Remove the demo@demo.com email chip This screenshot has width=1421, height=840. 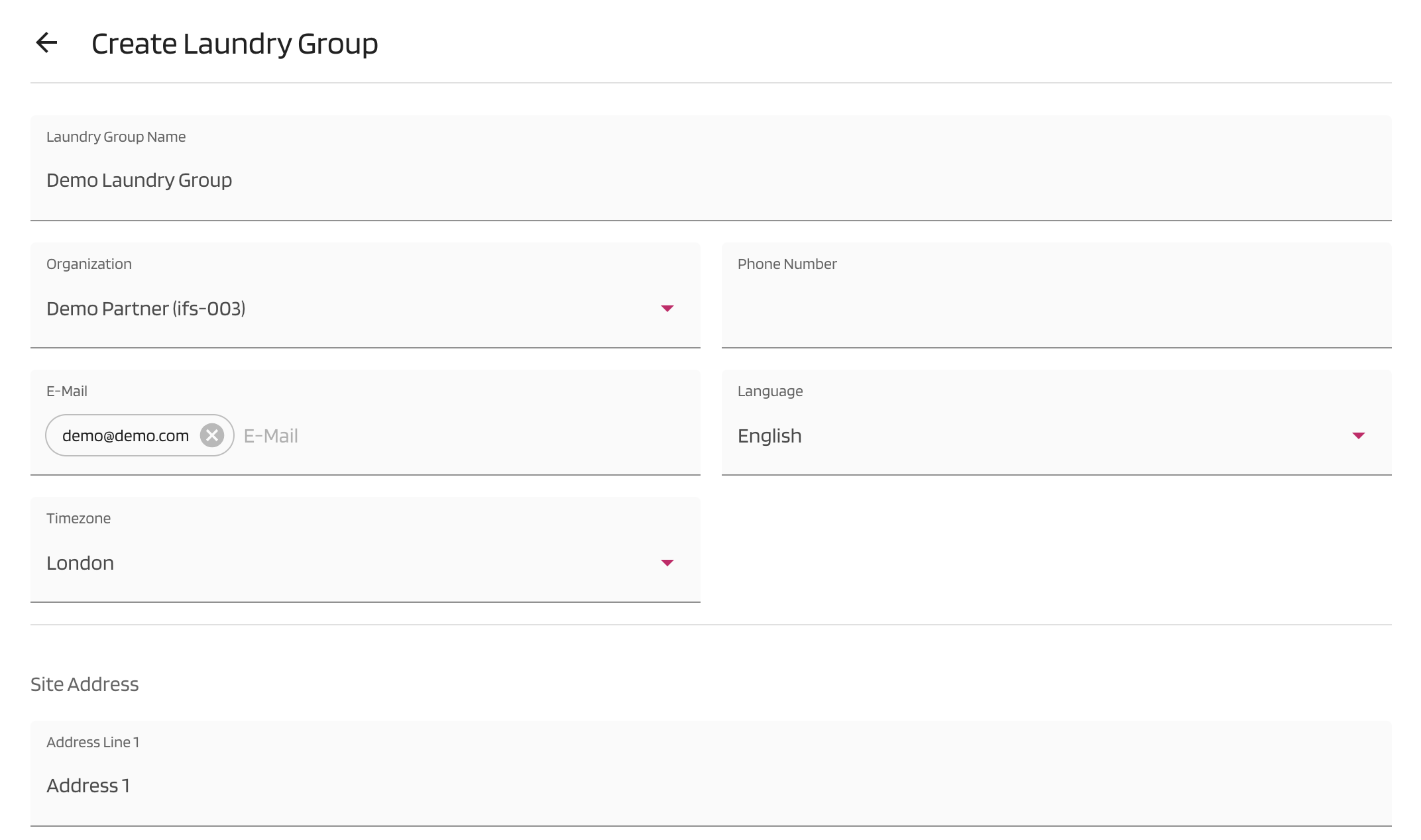(212, 435)
